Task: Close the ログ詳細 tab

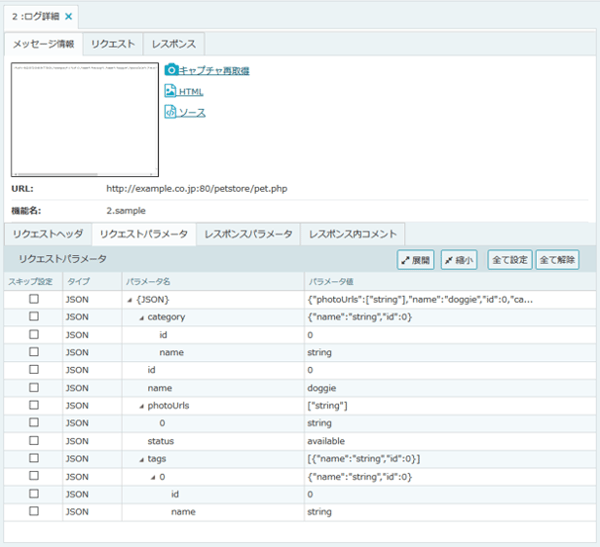Action: pos(68,16)
